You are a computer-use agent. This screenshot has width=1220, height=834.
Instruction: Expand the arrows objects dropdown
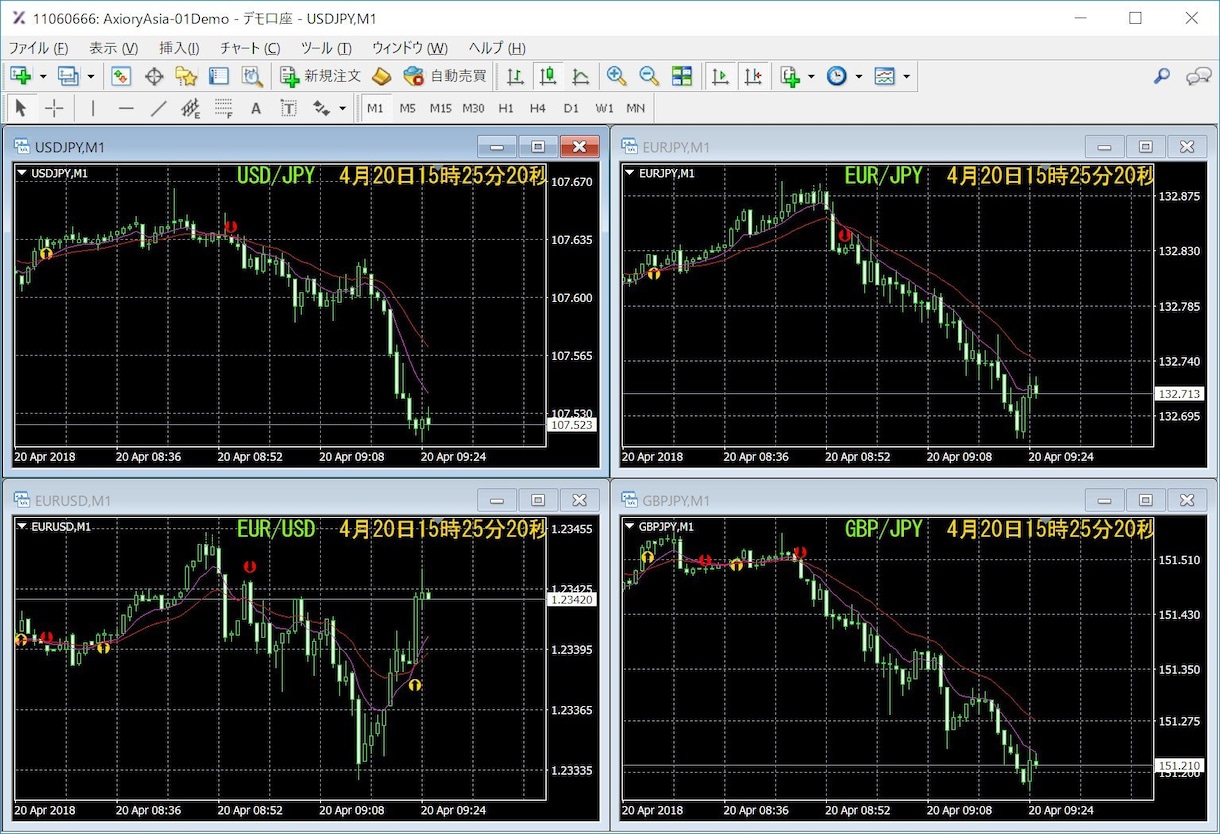(x=343, y=108)
